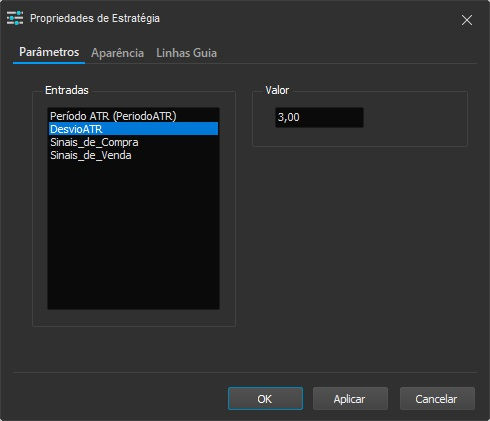Click the strategy properties icon in title bar
The height and width of the screenshot is (421, 490).
coord(15,18)
